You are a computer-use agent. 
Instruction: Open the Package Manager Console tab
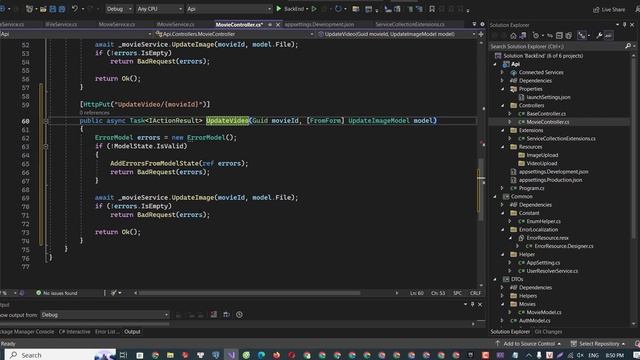(x=27, y=332)
